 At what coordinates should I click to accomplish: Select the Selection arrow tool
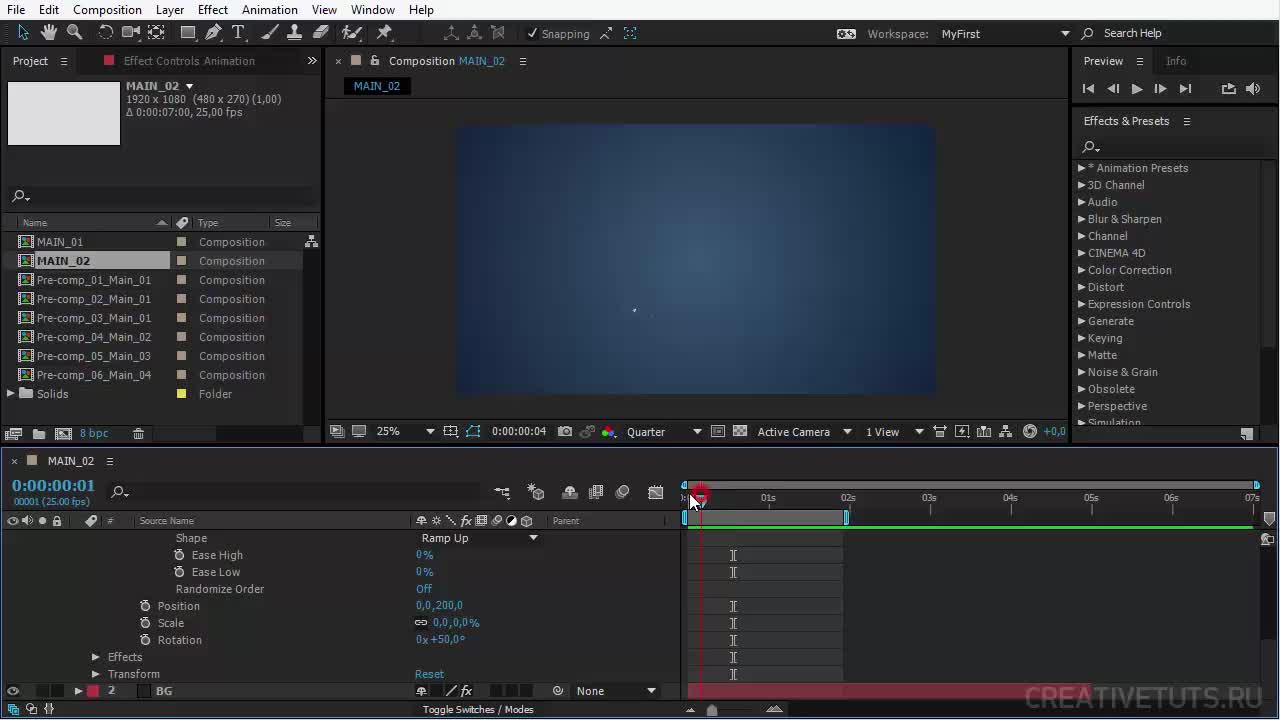coord(24,33)
